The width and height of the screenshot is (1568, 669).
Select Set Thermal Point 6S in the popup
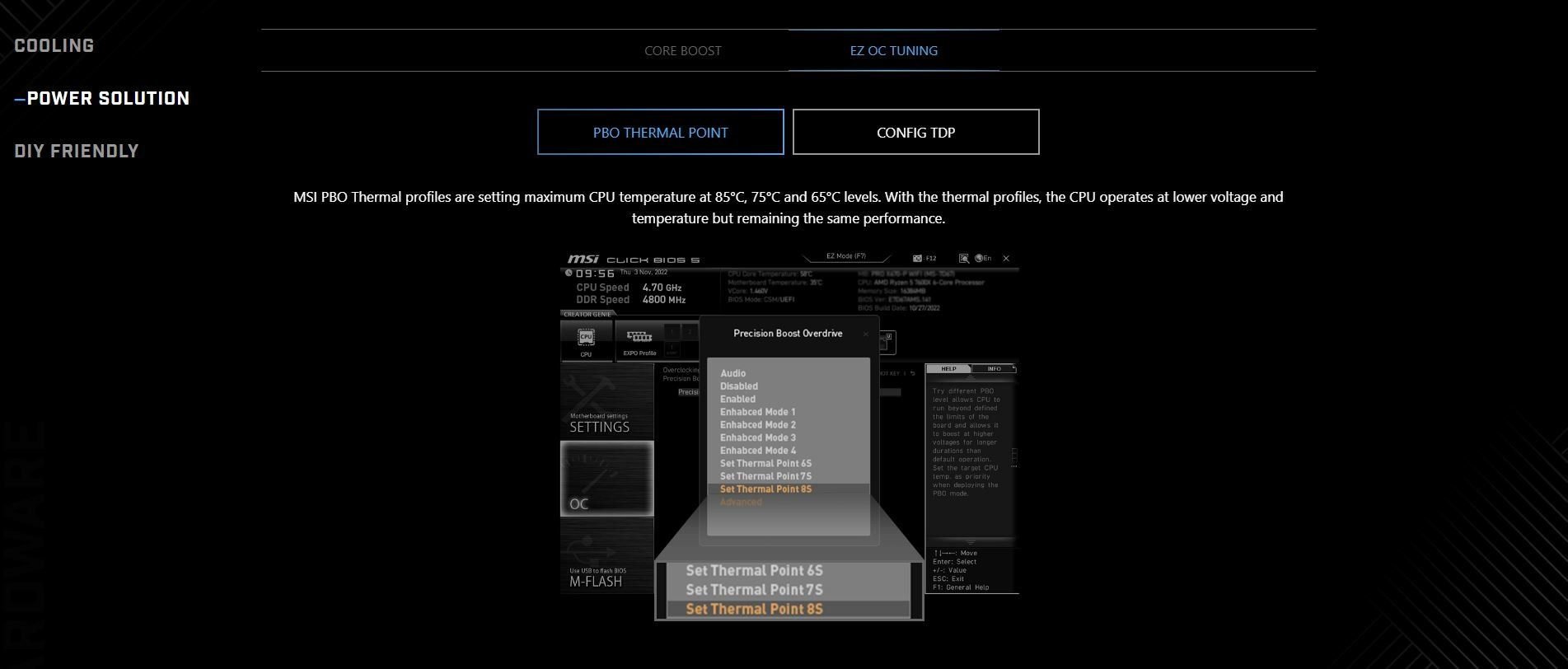pyautogui.click(x=765, y=463)
